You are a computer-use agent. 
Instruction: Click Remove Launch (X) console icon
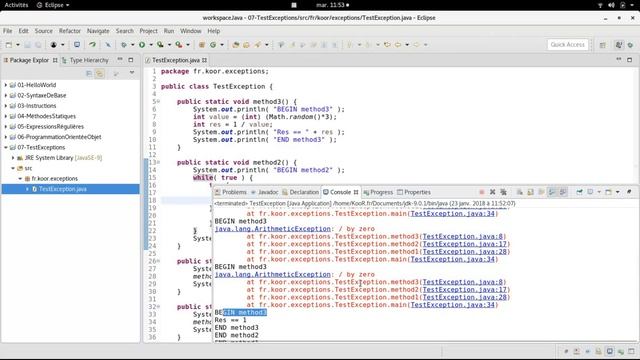[x=493, y=192]
